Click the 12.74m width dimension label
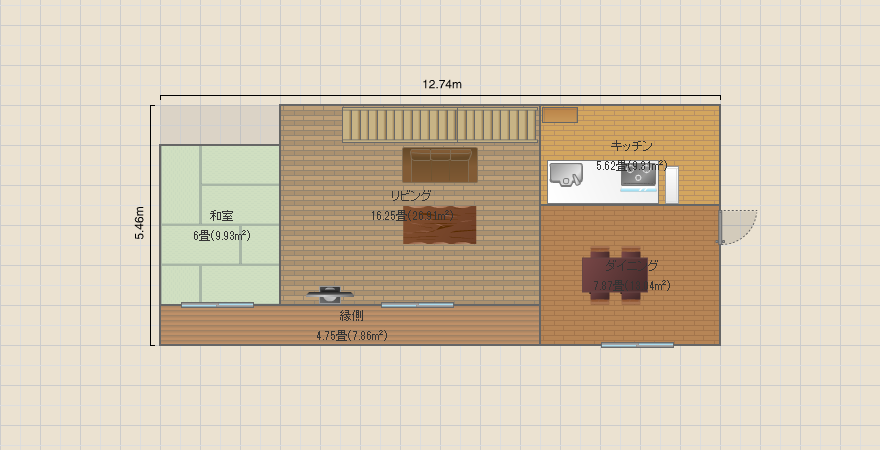Image resolution: width=880 pixels, height=450 pixels. coord(442,84)
